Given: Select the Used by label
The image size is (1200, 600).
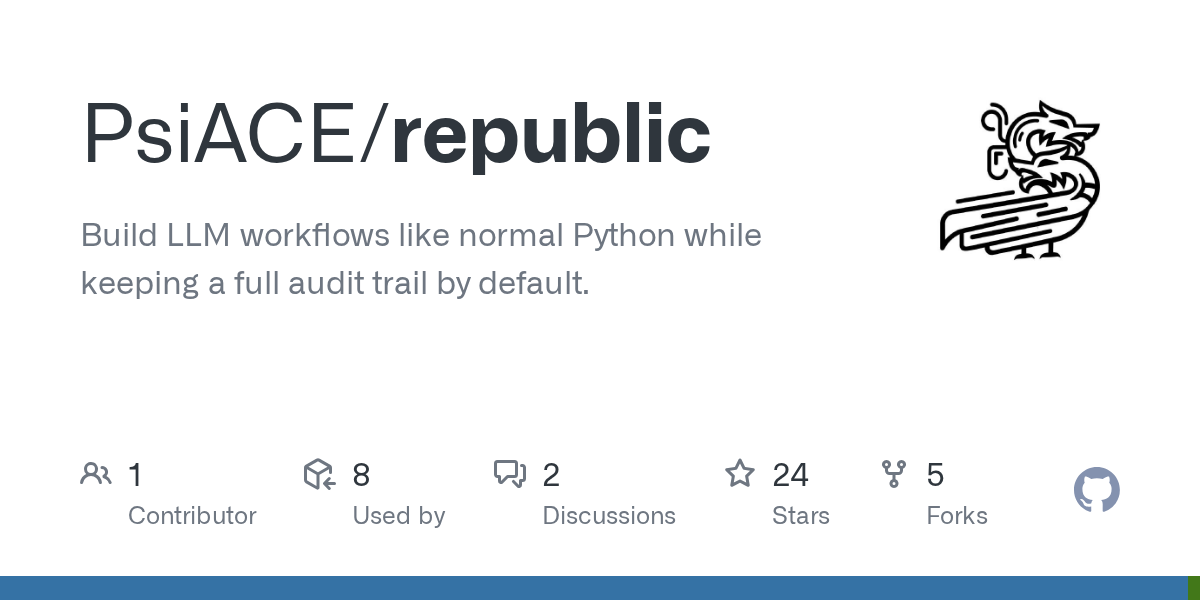Looking at the screenshot, I should [x=398, y=516].
